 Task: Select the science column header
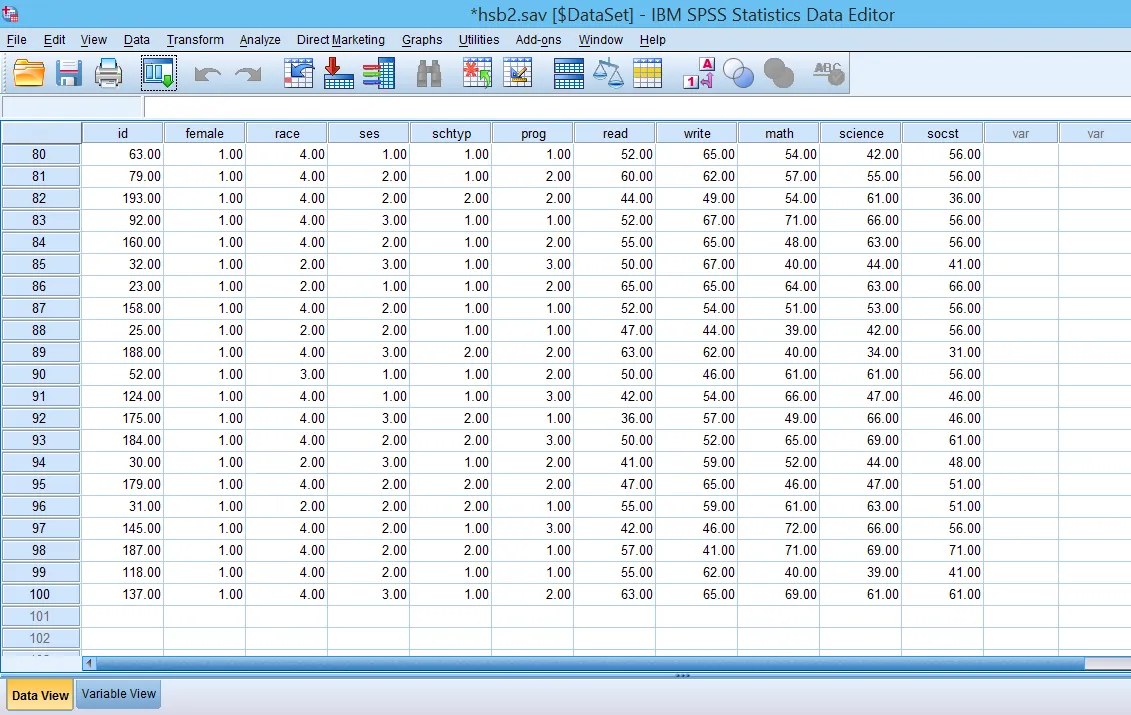click(x=859, y=132)
